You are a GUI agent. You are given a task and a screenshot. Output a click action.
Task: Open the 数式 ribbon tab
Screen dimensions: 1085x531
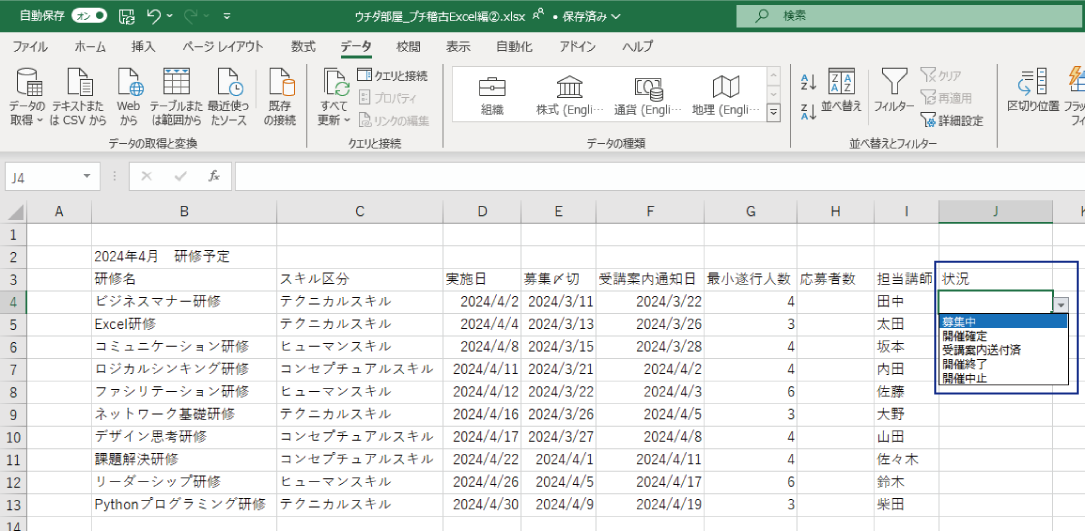point(303,47)
